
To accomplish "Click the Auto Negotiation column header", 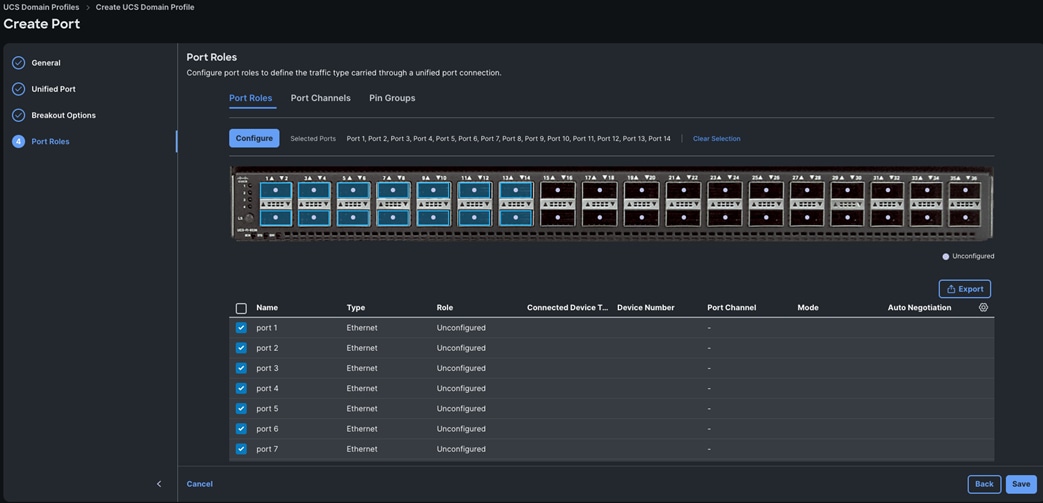I will pos(919,307).
